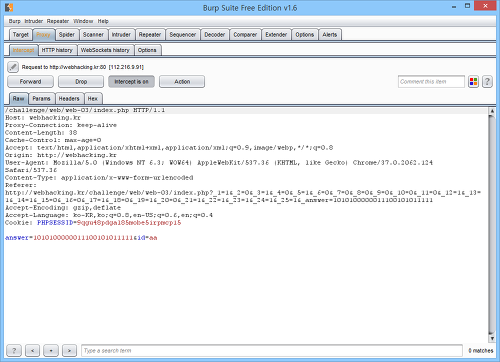The height and width of the screenshot is (362, 500).
Task: Switch to the Hex view tab
Action: (93, 99)
